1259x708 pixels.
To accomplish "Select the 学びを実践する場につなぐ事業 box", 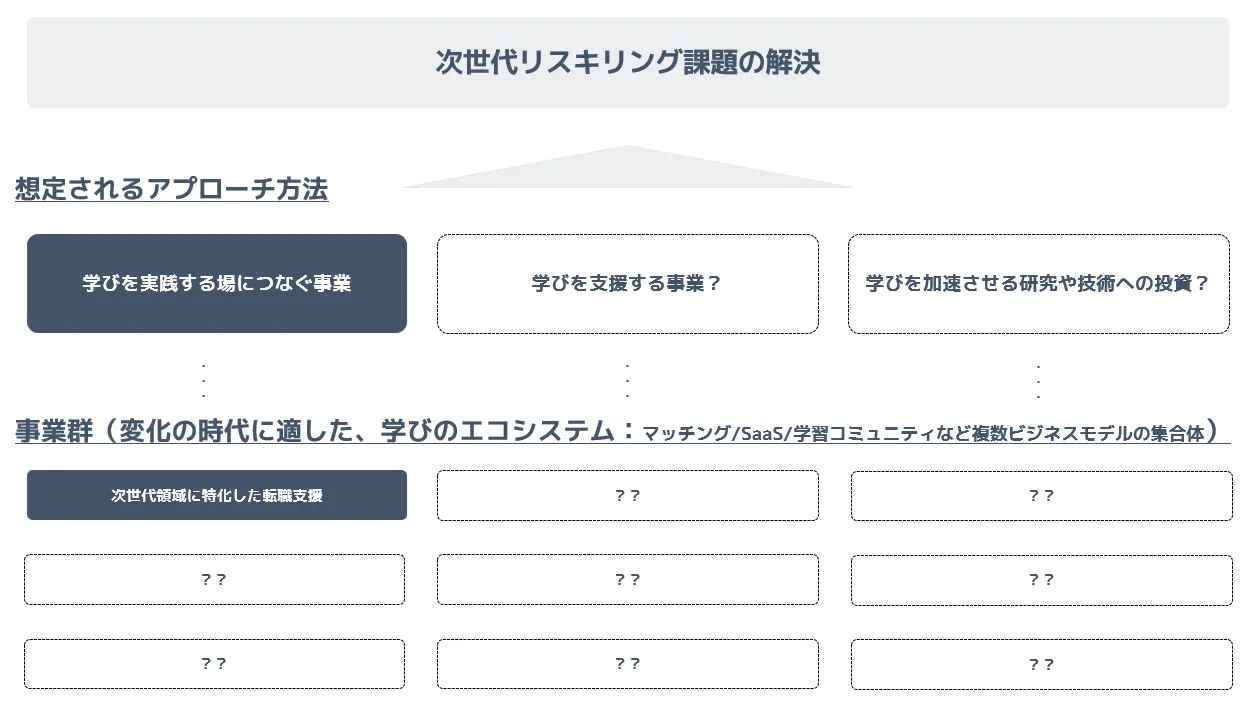I will click(x=217, y=283).
